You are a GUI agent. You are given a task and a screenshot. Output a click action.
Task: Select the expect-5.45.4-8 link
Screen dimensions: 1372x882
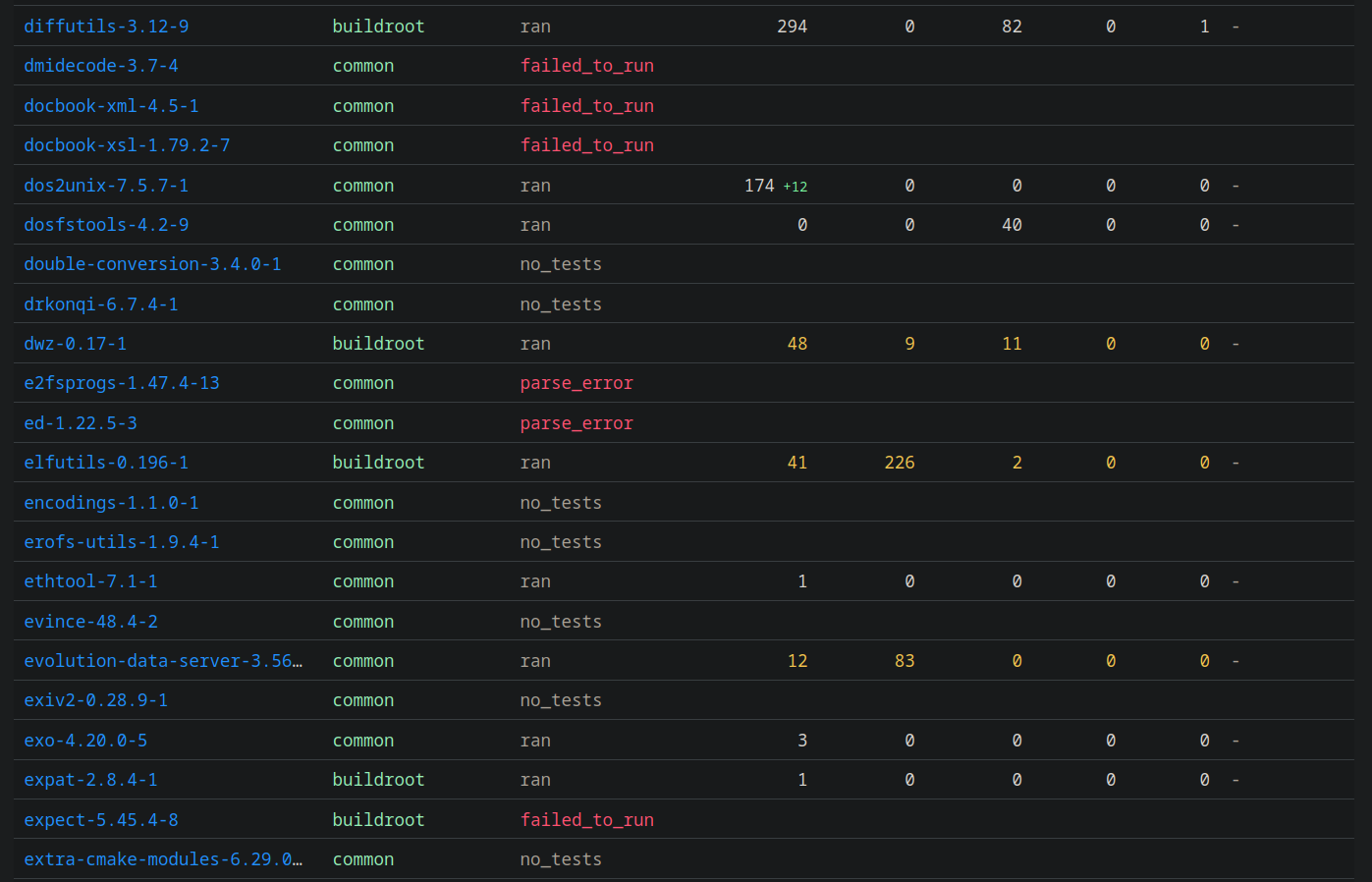click(x=101, y=820)
